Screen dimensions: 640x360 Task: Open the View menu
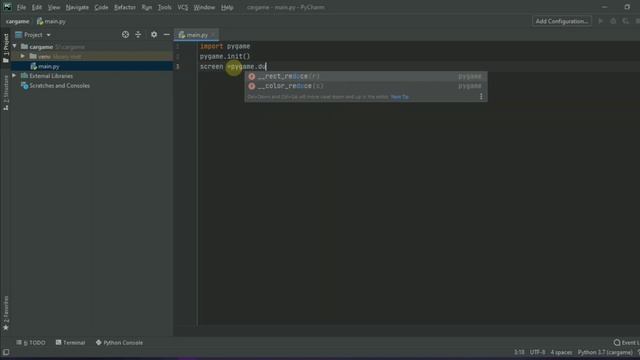tap(53, 7)
